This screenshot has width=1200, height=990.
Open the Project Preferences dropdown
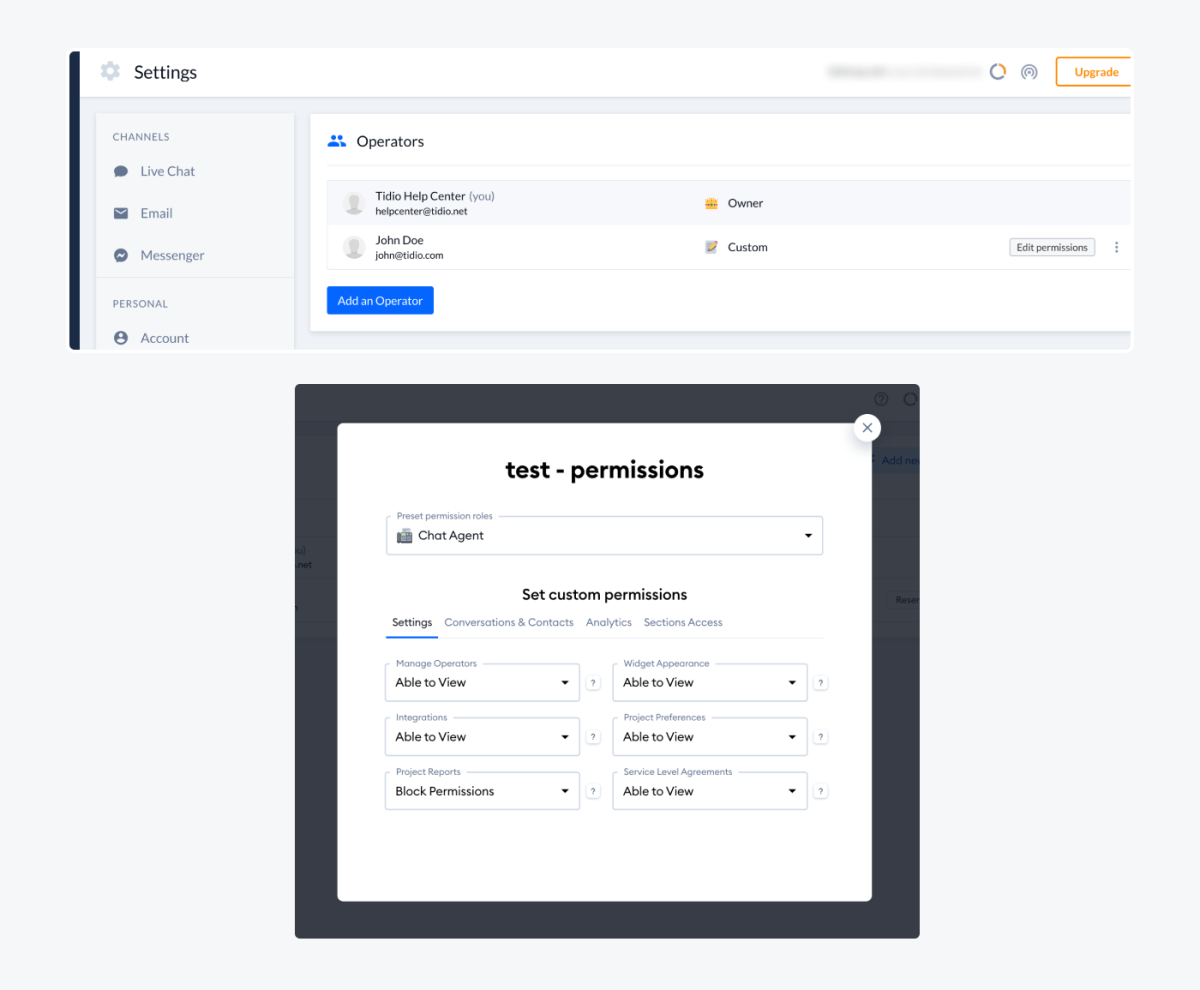tap(710, 737)
